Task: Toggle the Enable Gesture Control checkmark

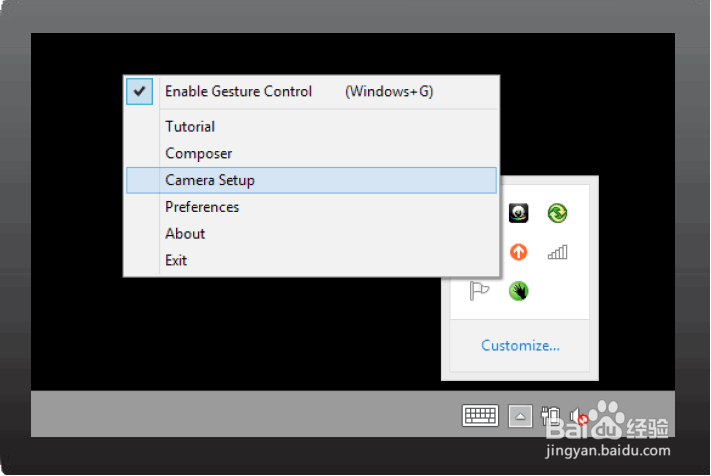Action: click(x=140, y=92)
